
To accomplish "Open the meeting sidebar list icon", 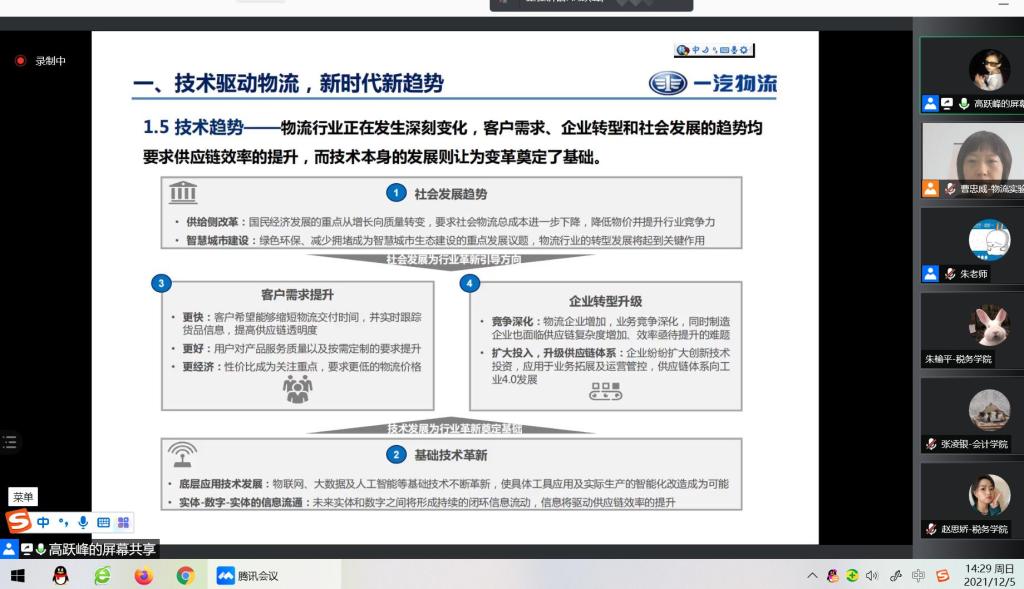I will pyautogui.click(x=9, y=441).
